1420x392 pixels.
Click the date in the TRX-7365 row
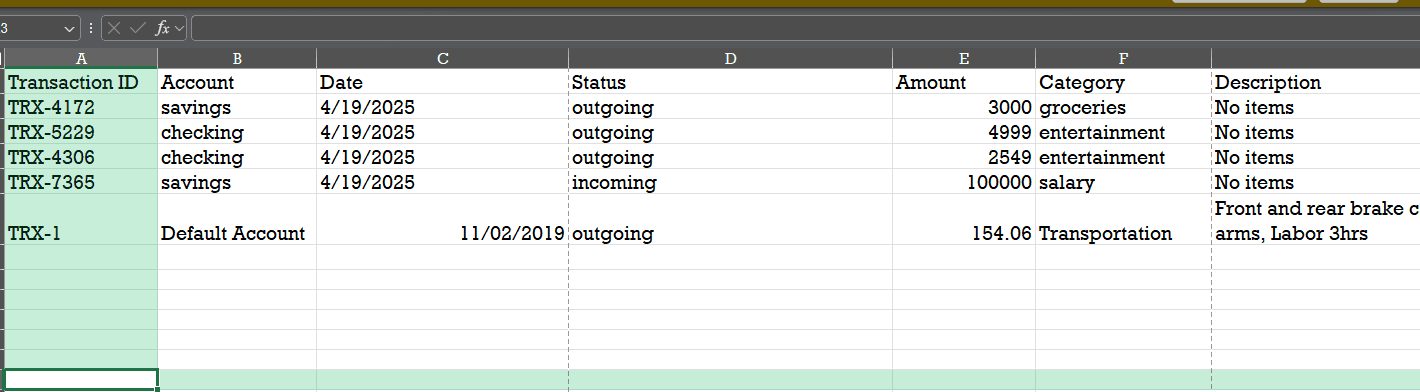tap(442, 182)
